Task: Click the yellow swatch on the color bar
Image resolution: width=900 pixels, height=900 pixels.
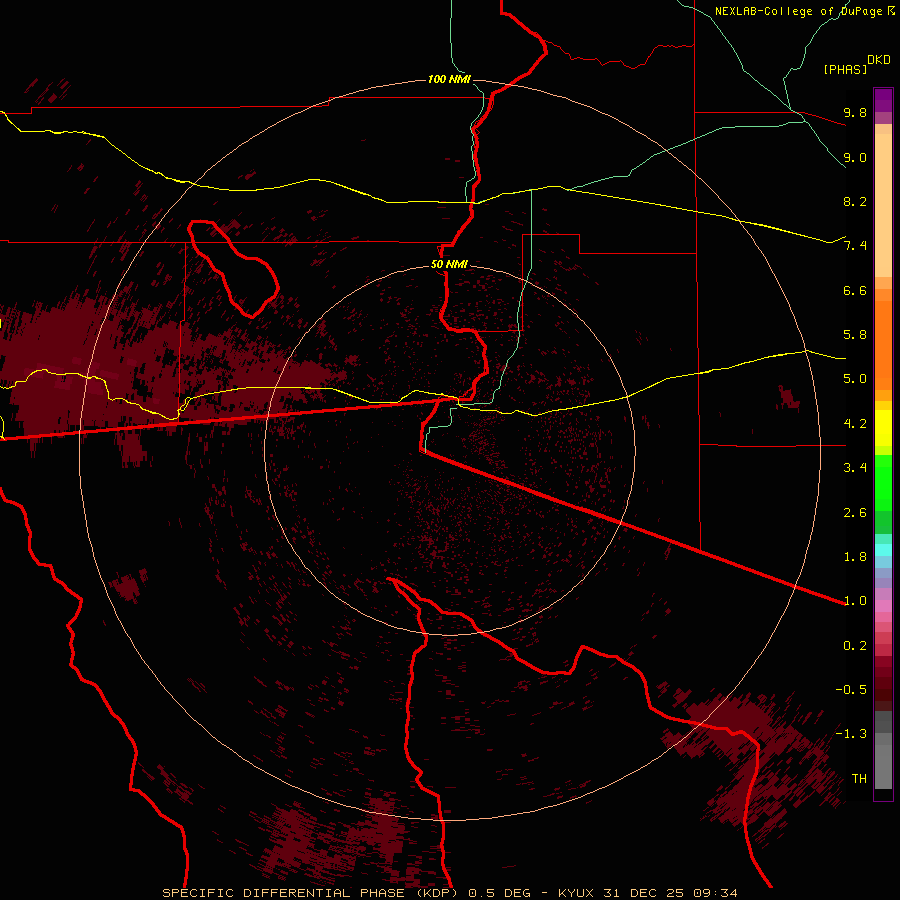Action: click(x=883, y=428)
